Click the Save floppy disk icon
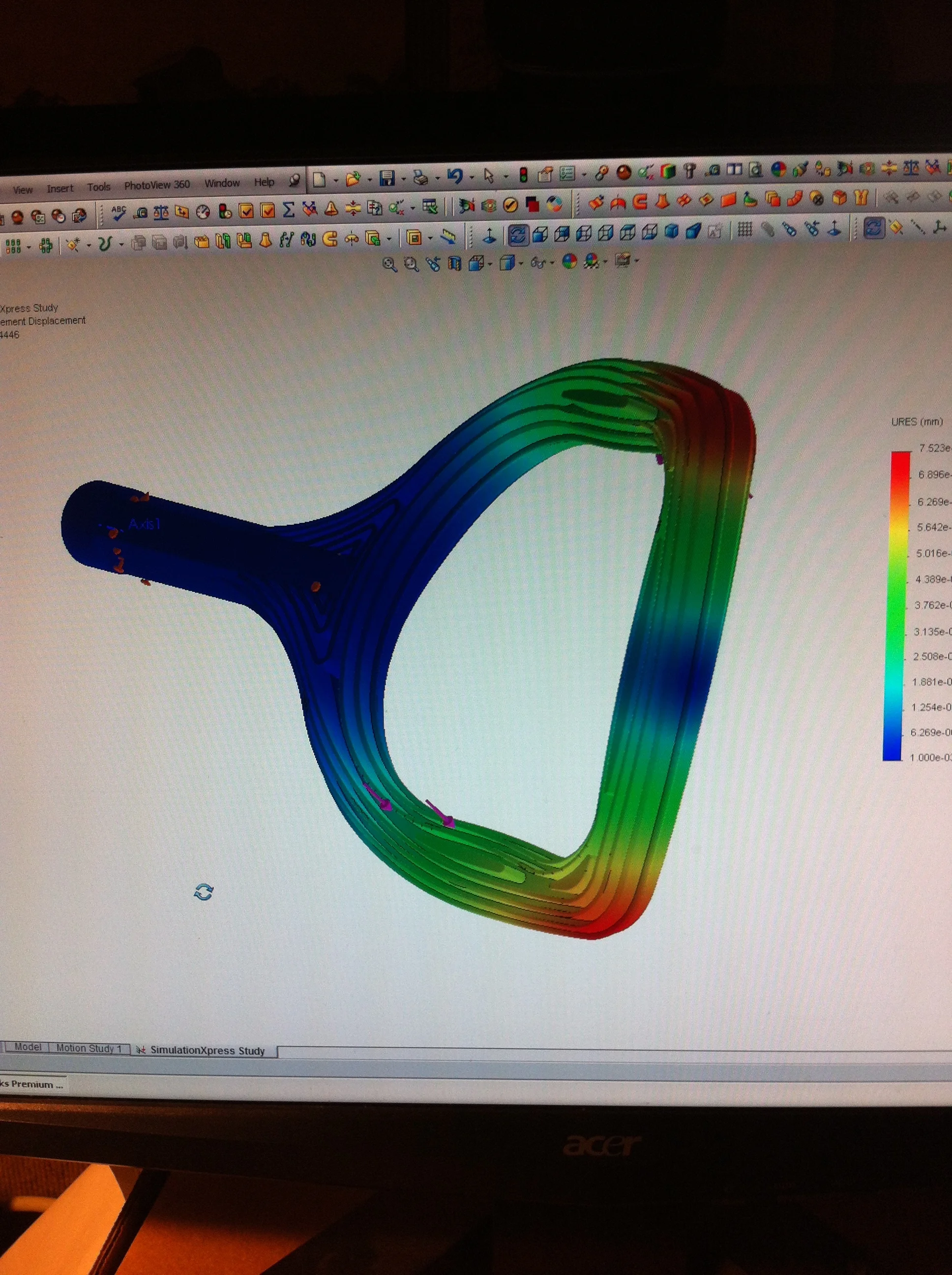This screenshot has width=952, height=1275. point(387,178)
